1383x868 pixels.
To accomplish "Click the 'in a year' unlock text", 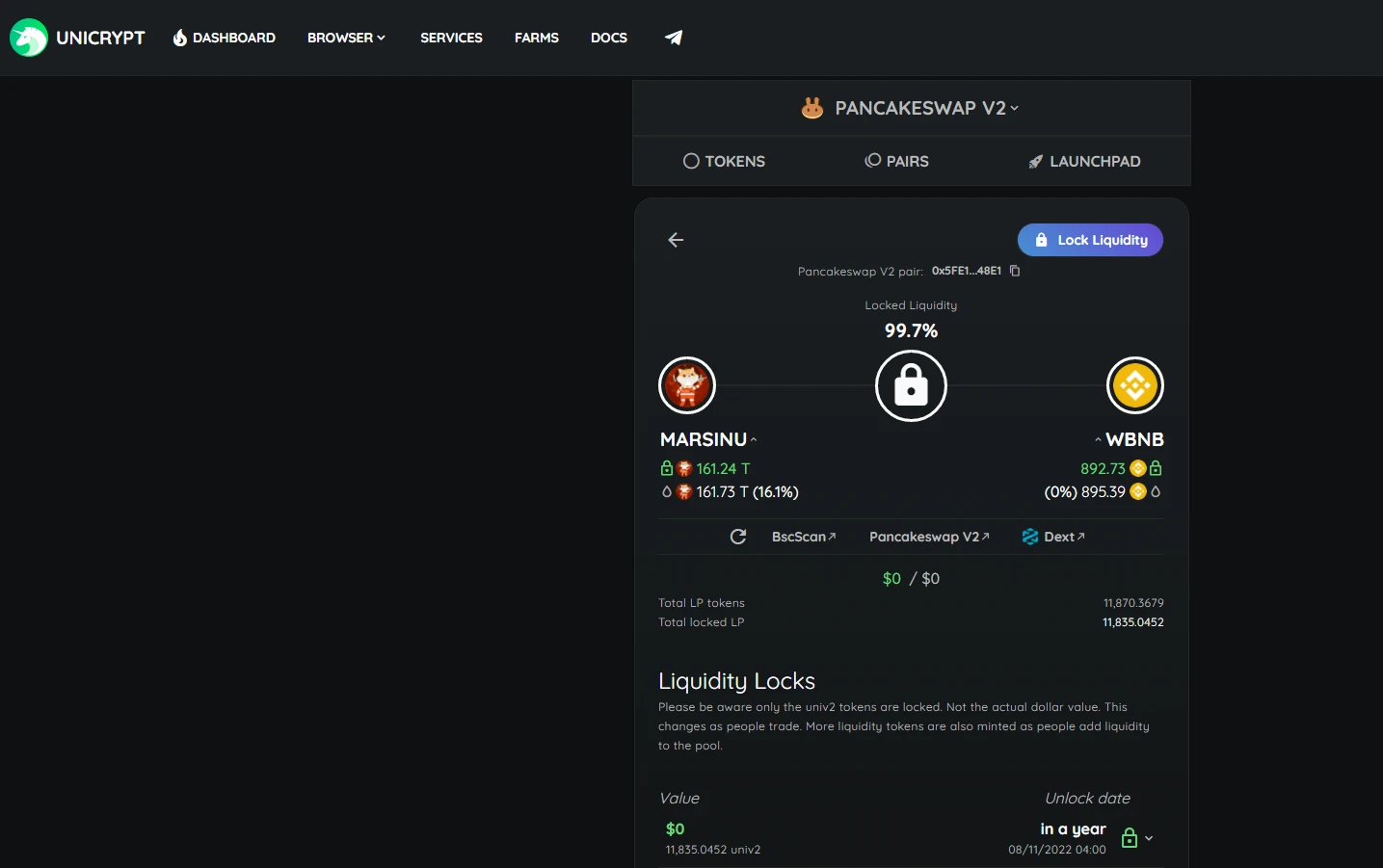I will click(1073, 829).
